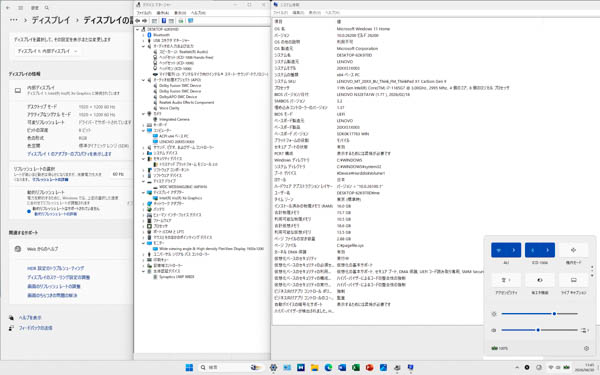Toggle the Wi-Fi quick setting tile

pyautogui.click(x=499, y=250)
